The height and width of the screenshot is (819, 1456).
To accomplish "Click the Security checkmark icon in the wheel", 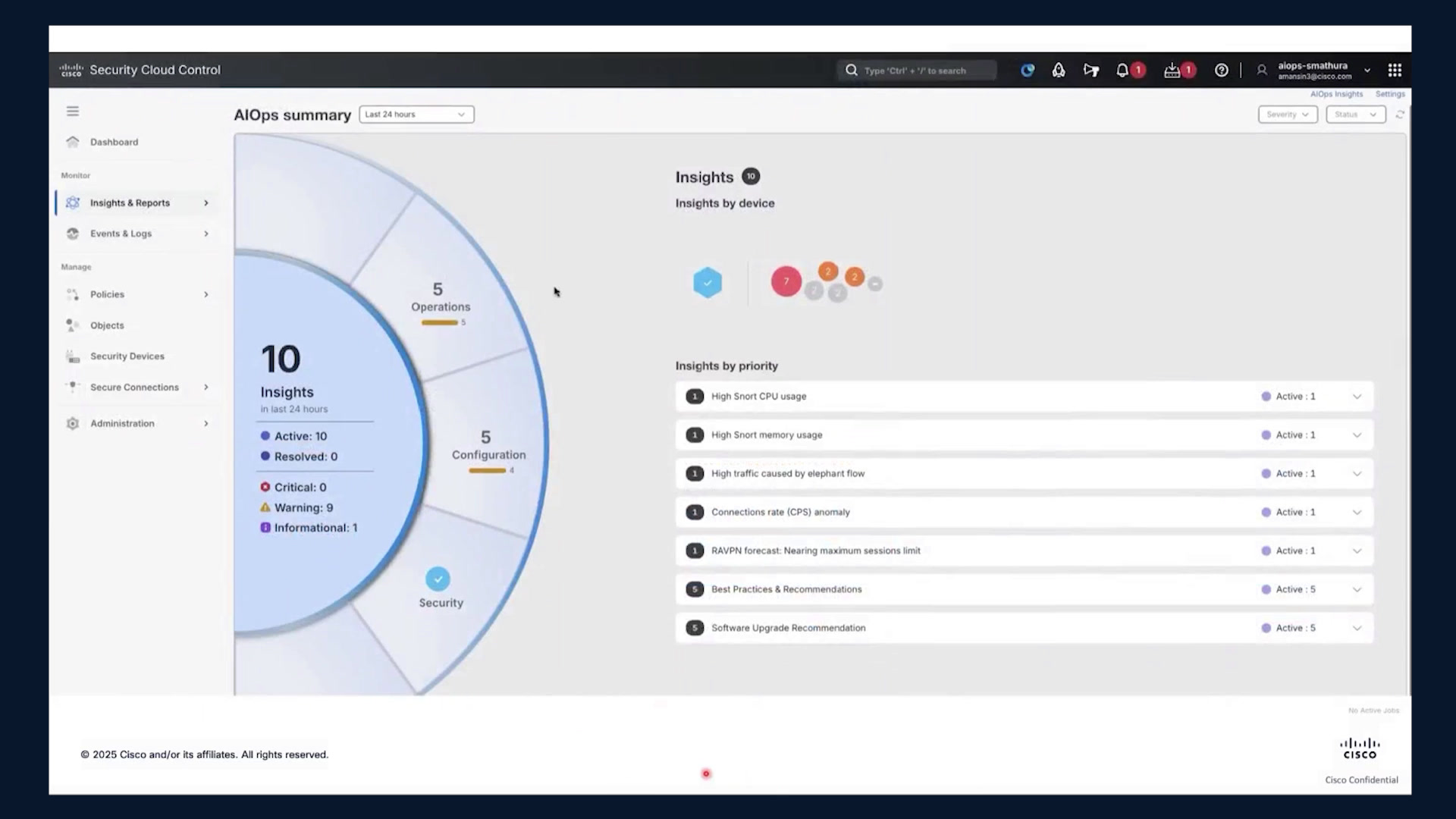I will click(x=438, y=579).
